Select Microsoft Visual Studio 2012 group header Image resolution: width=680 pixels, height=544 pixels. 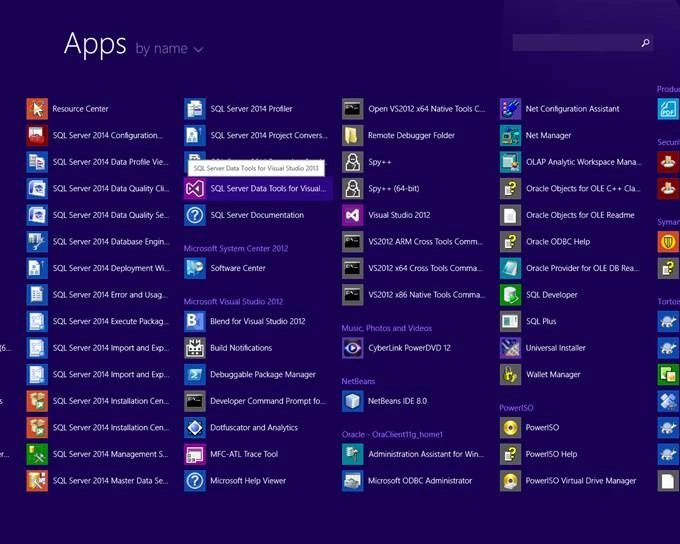click(x=233, y=301)
